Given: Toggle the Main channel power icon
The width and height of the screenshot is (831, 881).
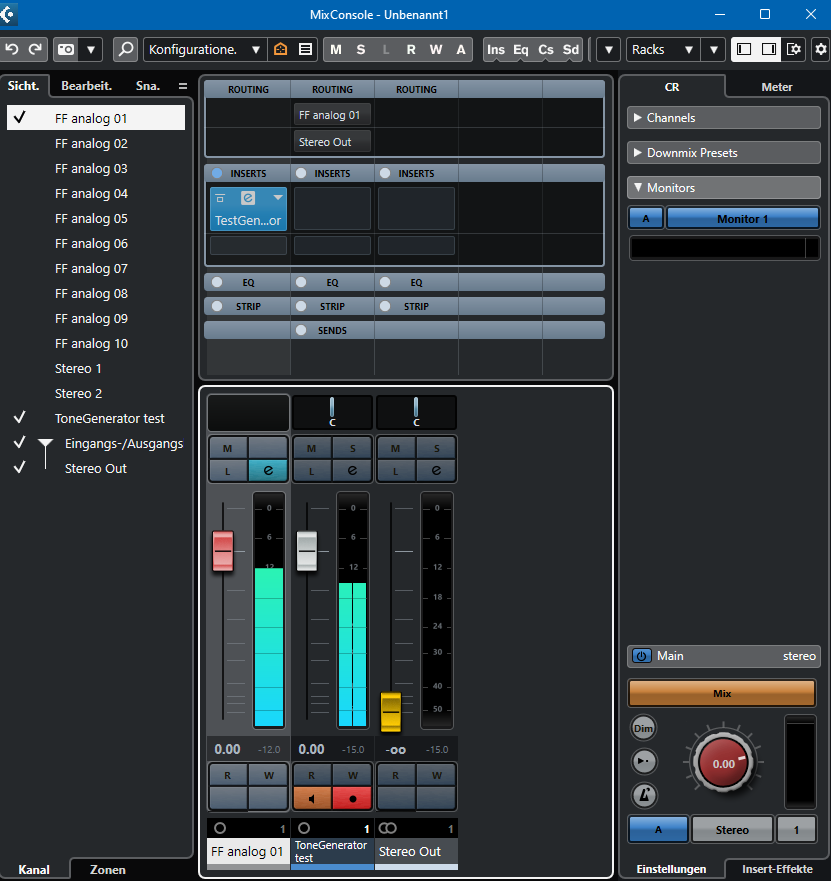Looking at the screenshot, I should tap(642, 656).
